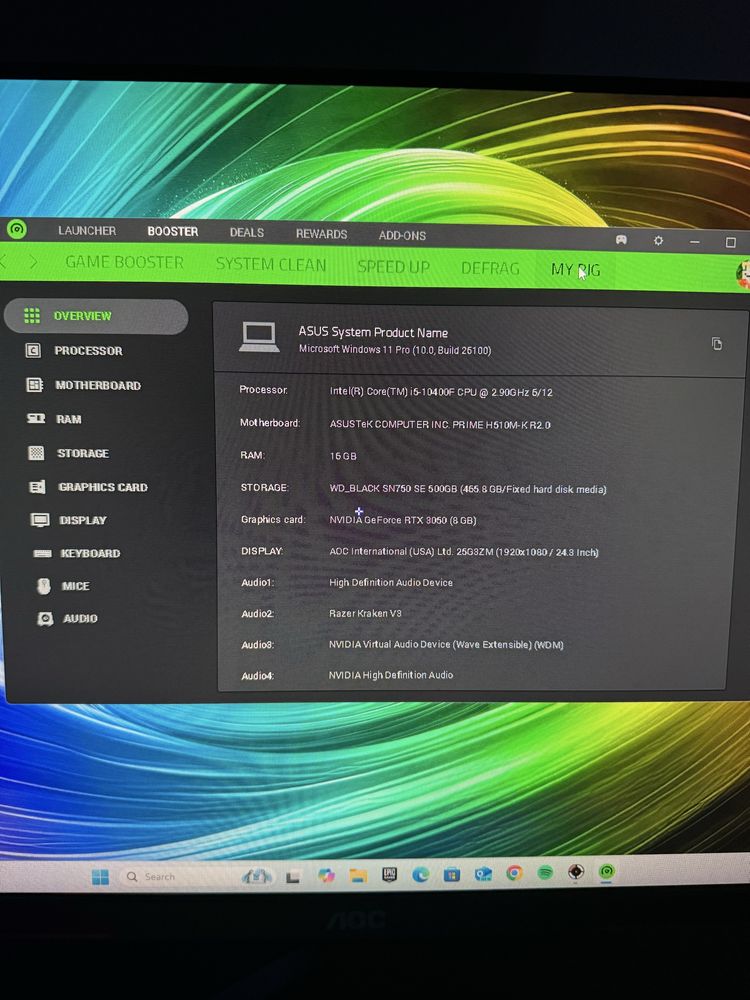Open the Add-Ons tab
This screenshot has width=750, height=1000.
pyautogui.click(x=402, y=235)
